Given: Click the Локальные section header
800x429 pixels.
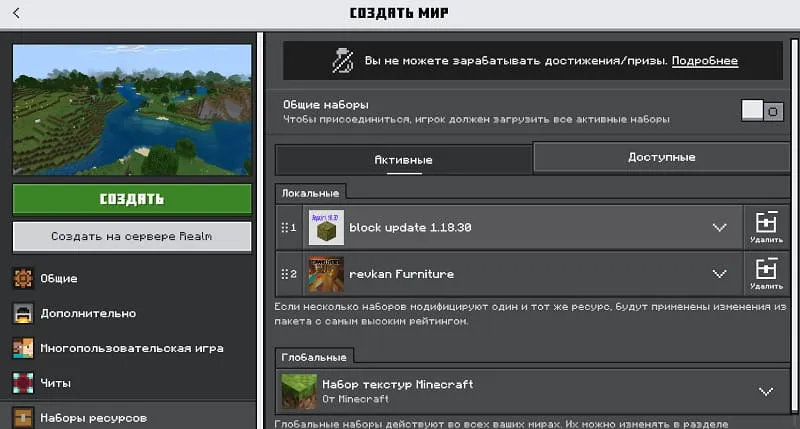Looking at the screenshot, I should (311, 193).
